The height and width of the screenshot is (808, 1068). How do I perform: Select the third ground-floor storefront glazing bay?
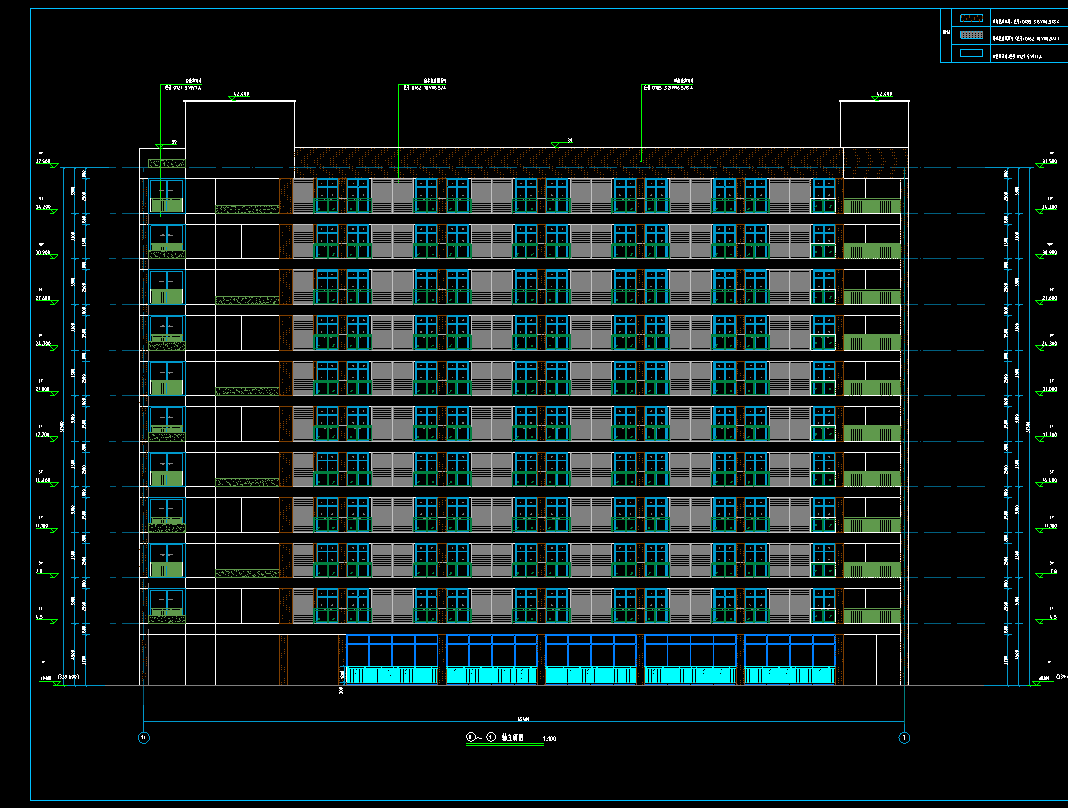[591, 659]
